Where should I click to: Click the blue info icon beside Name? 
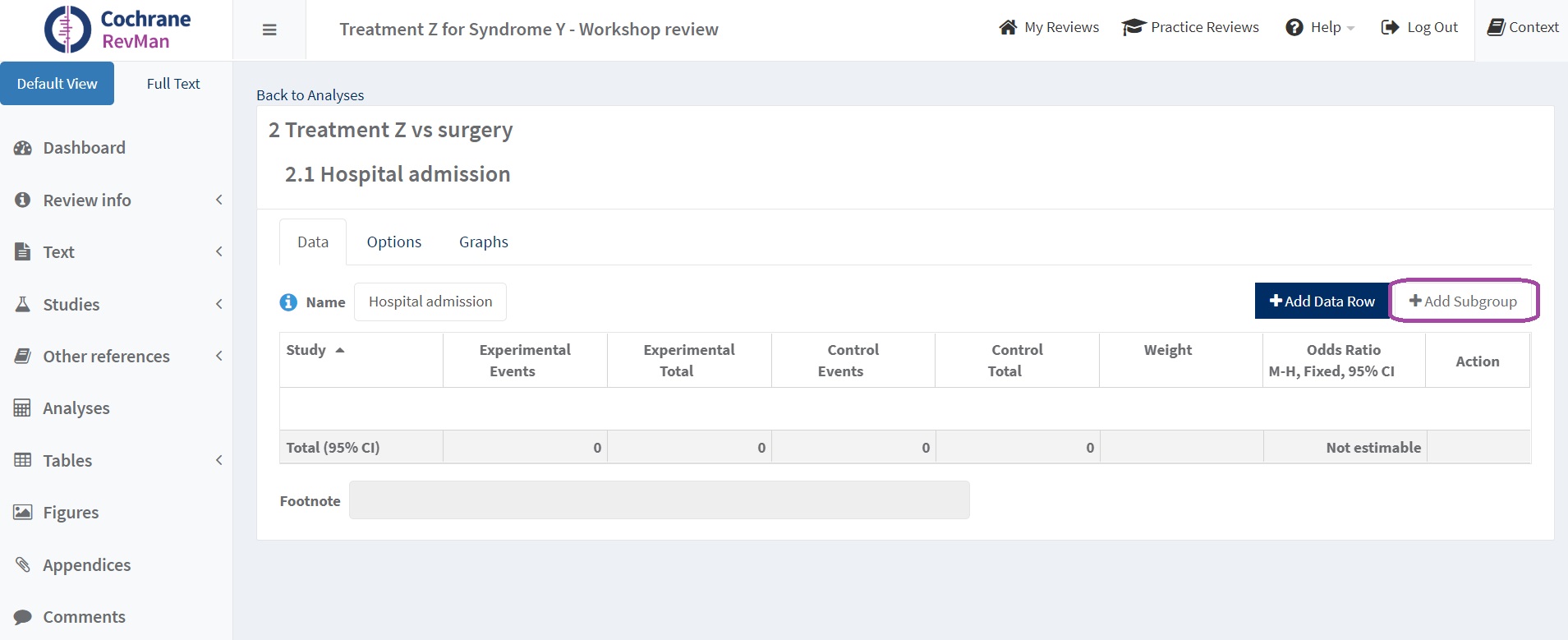[x=288, y=302]
